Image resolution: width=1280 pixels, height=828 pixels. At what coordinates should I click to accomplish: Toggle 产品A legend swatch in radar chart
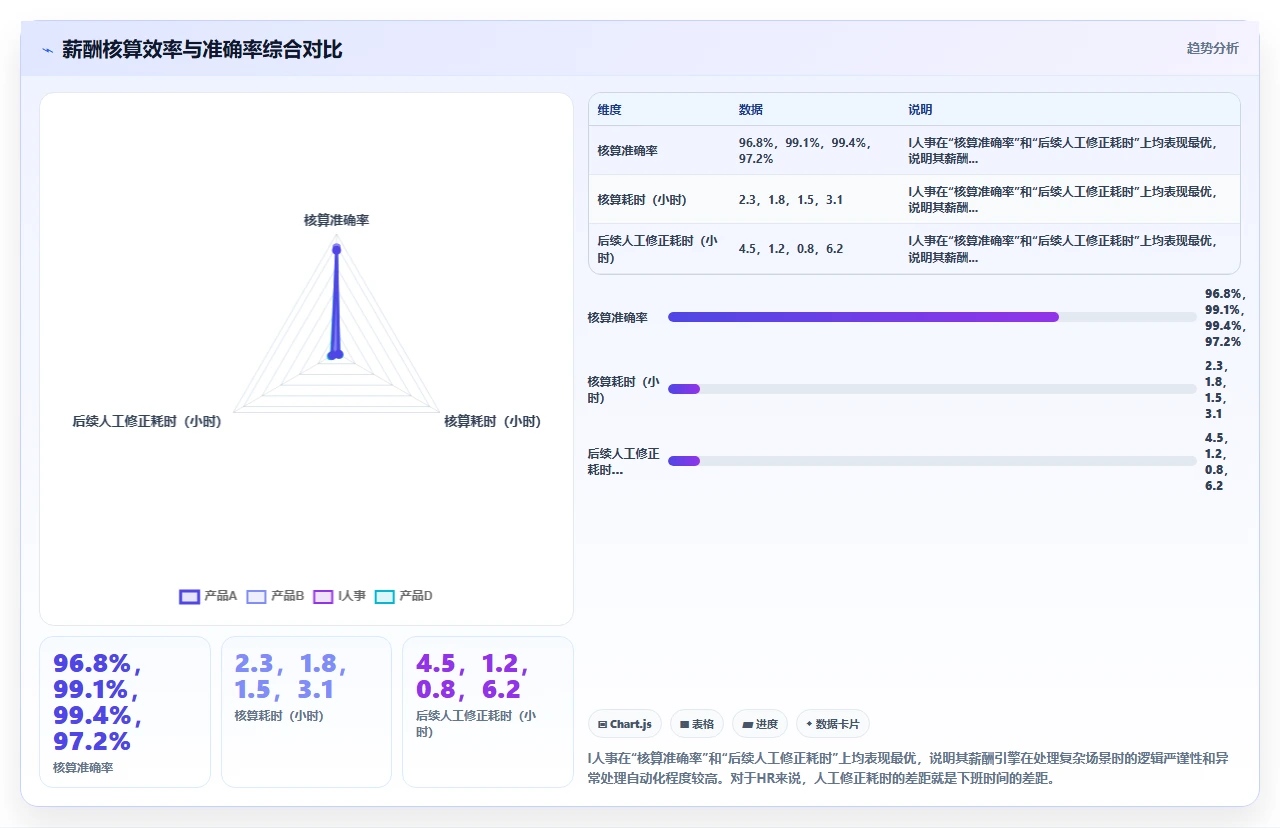[x=189, y=596]
